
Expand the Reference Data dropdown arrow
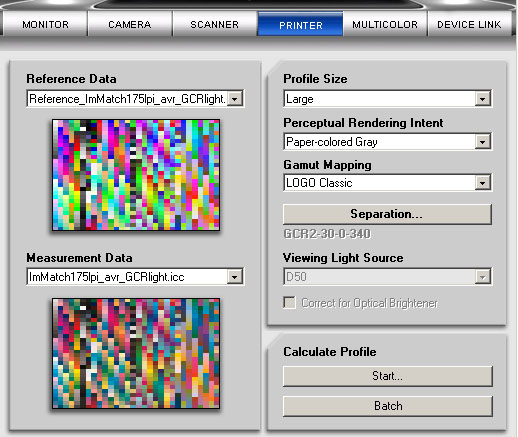235,99
